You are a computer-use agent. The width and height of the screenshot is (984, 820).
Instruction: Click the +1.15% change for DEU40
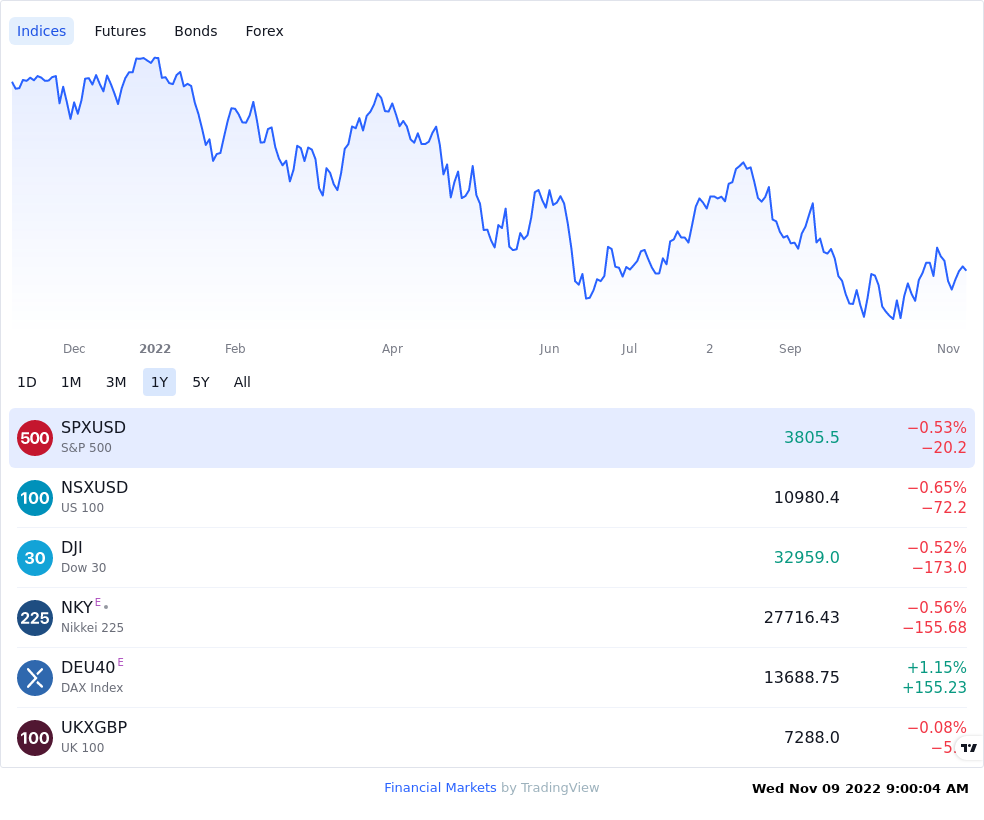(936, 668)
